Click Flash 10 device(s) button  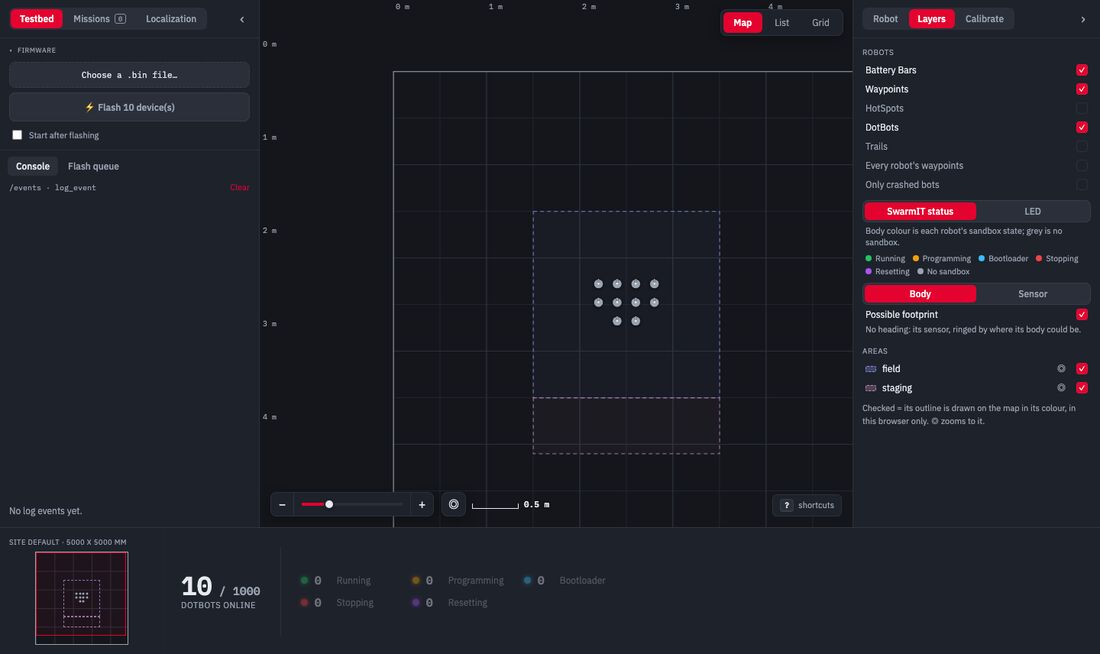tap(129, 107)
